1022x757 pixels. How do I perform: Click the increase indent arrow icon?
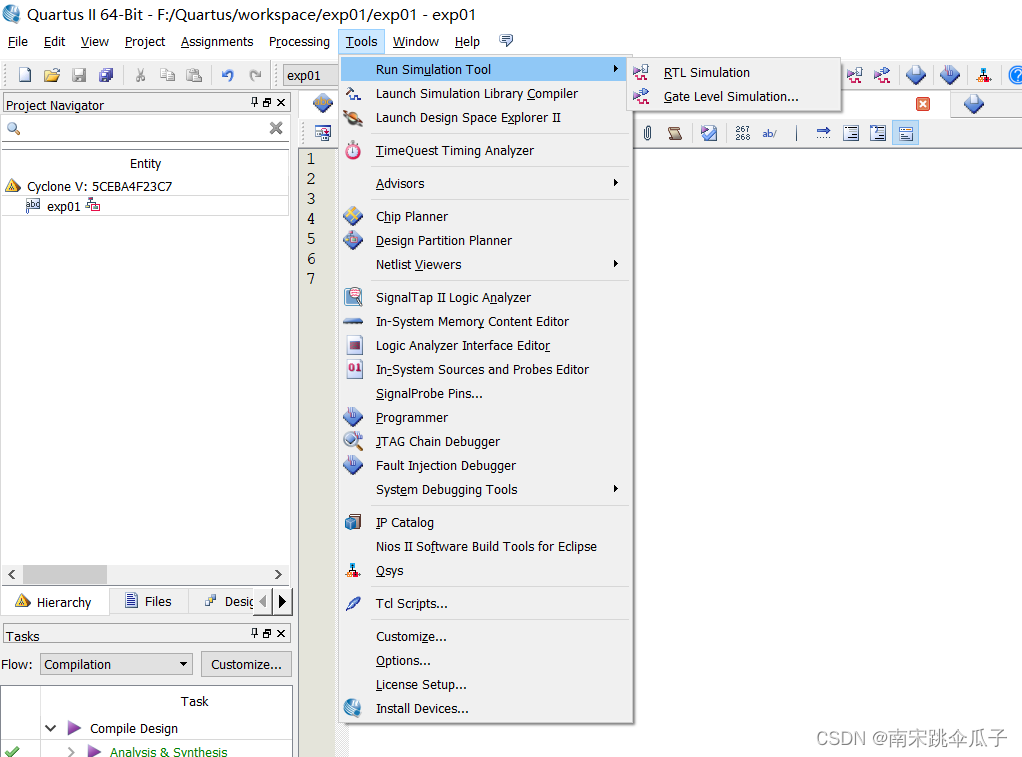823,133
